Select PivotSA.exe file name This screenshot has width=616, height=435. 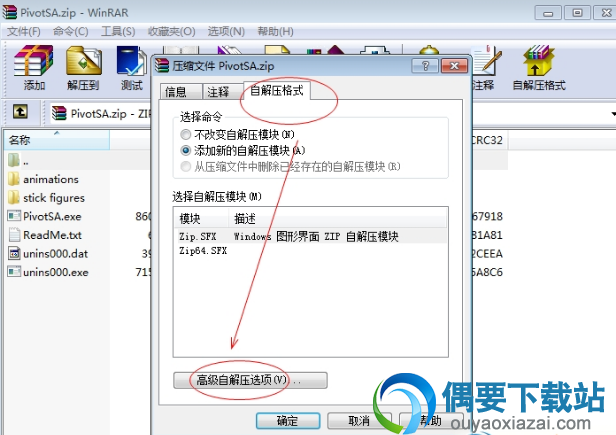click(52, 217)
